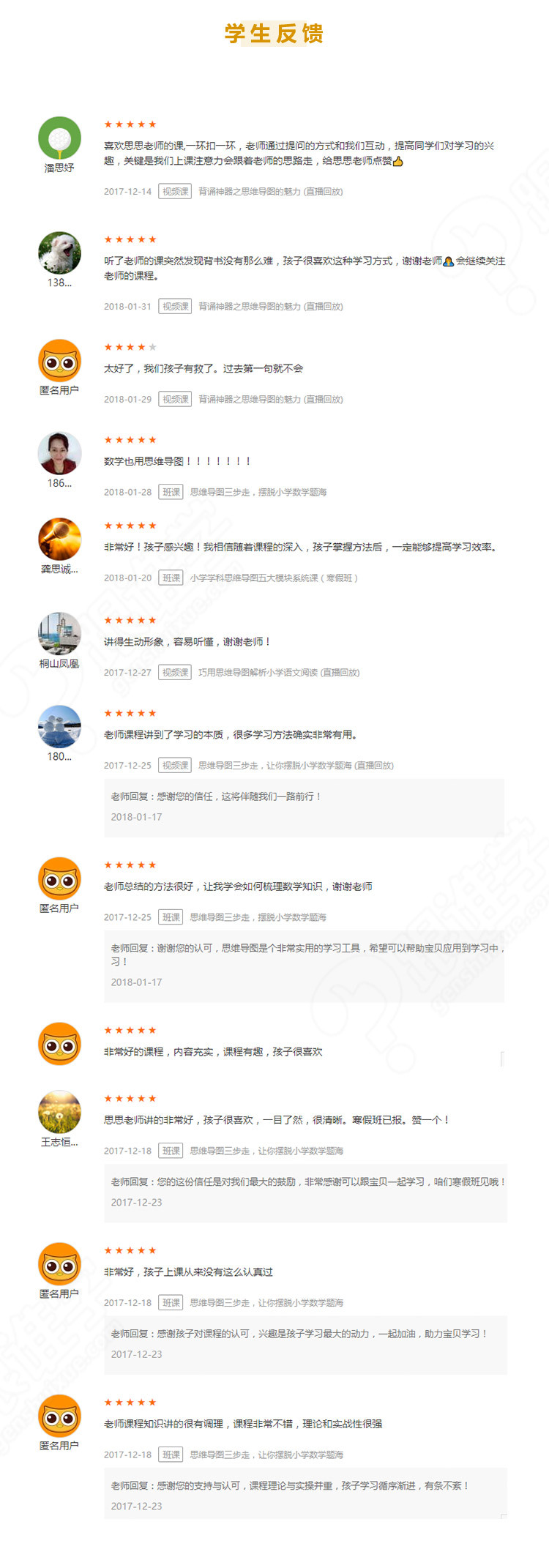Click the four-star rating of the anonymous review
The width and height of the screenshot is (549, 1568).
pos(130,347)
